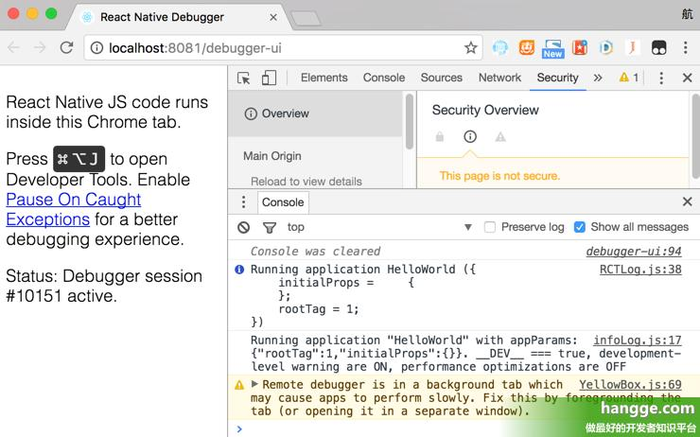Select the Console drawer tab
700x437 pixels.
click(283, 202)
